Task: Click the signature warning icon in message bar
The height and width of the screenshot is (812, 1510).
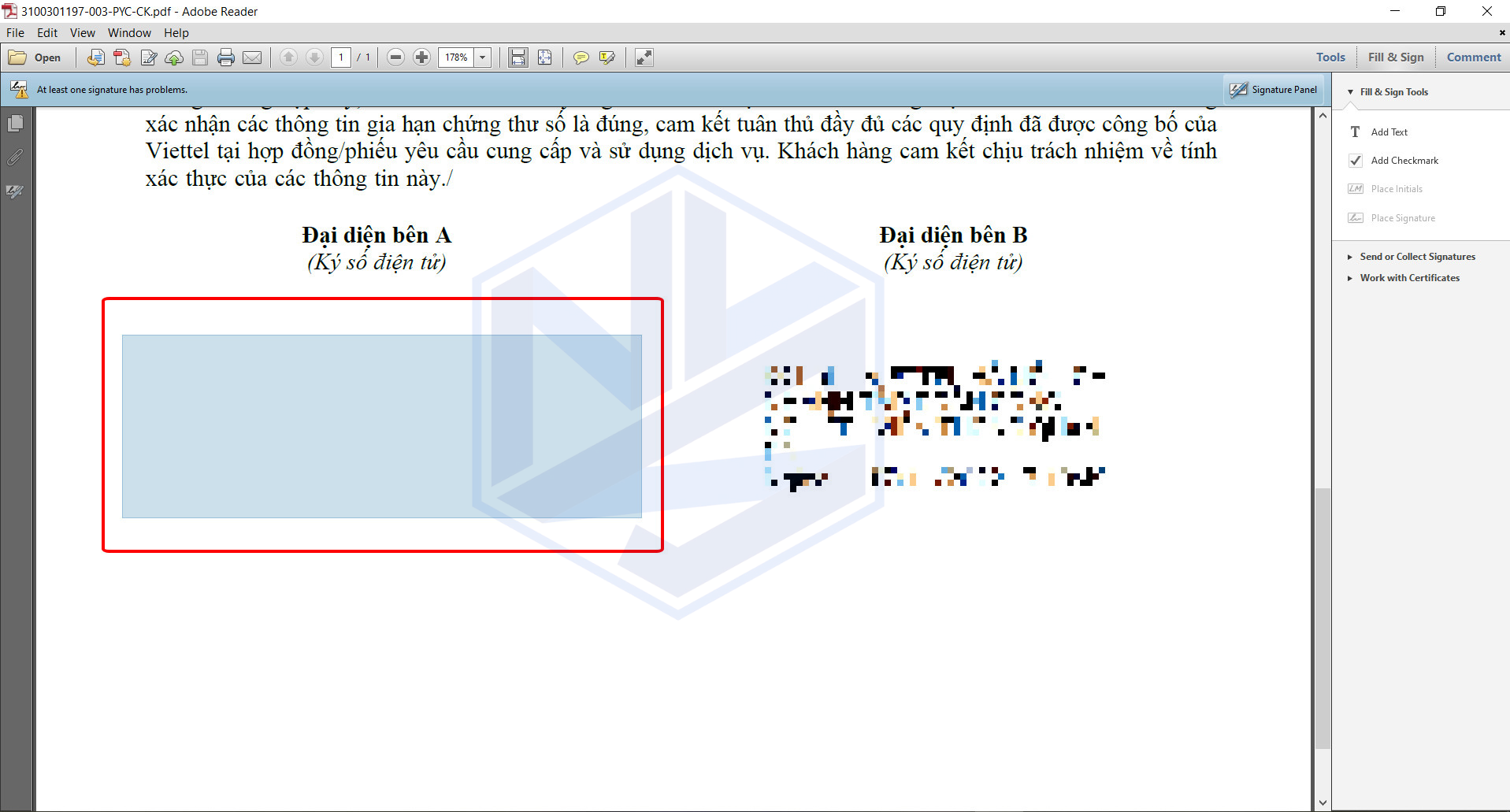Action: 19,90
